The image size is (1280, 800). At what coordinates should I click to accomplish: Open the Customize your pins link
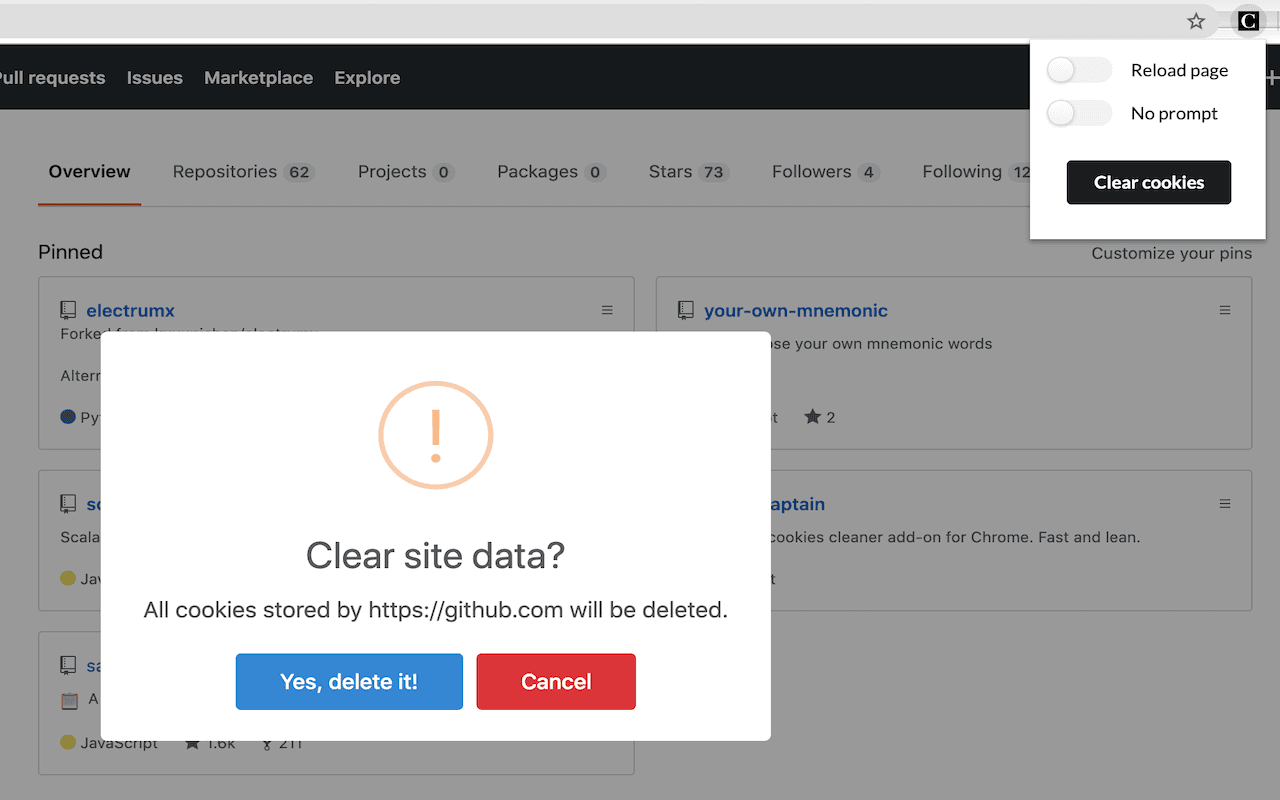1171,253
